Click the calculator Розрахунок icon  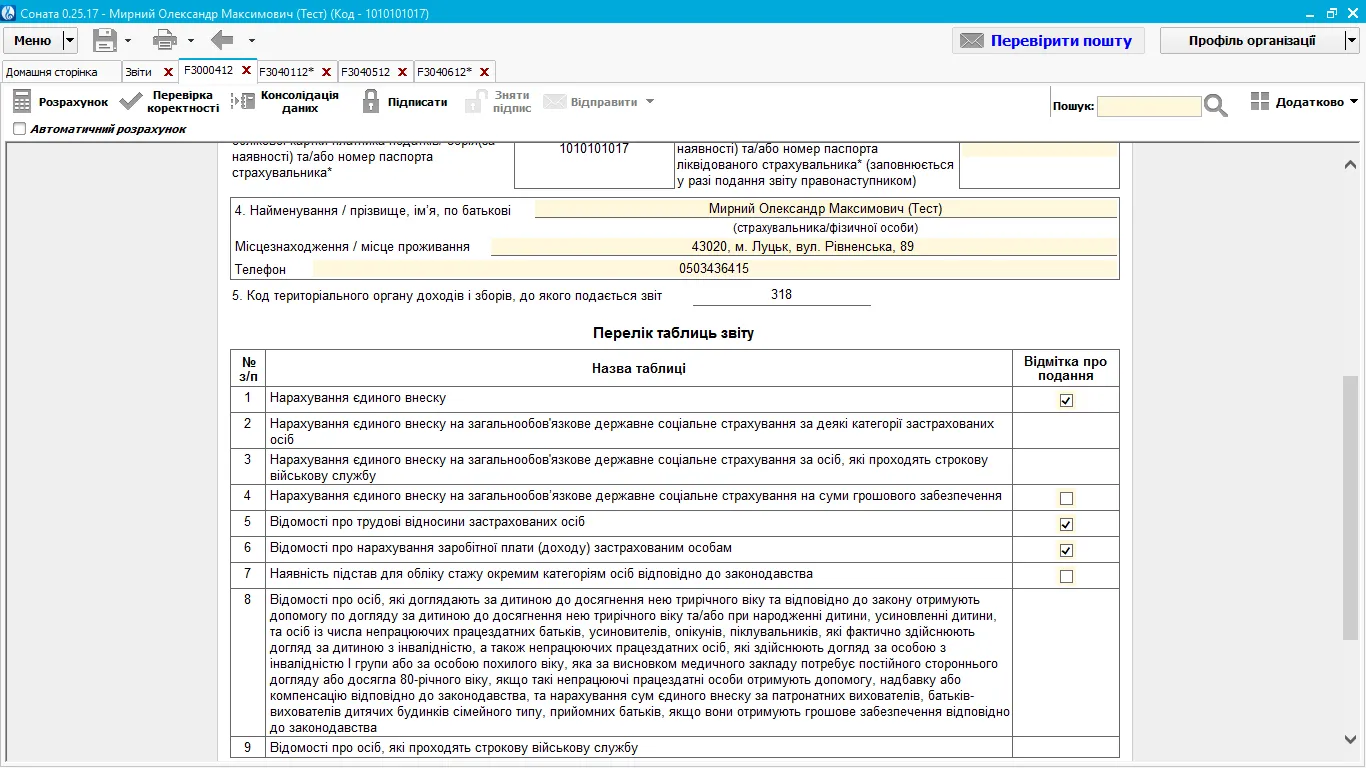coord(22,102)
